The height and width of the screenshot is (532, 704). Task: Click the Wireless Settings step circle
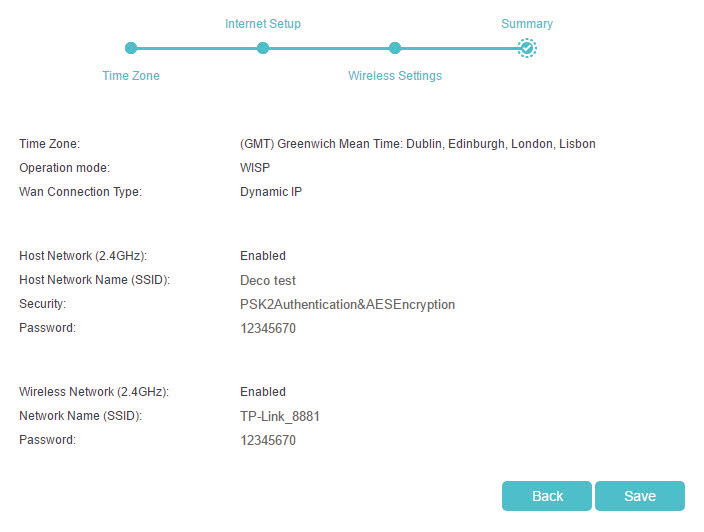tap(395, 48)
